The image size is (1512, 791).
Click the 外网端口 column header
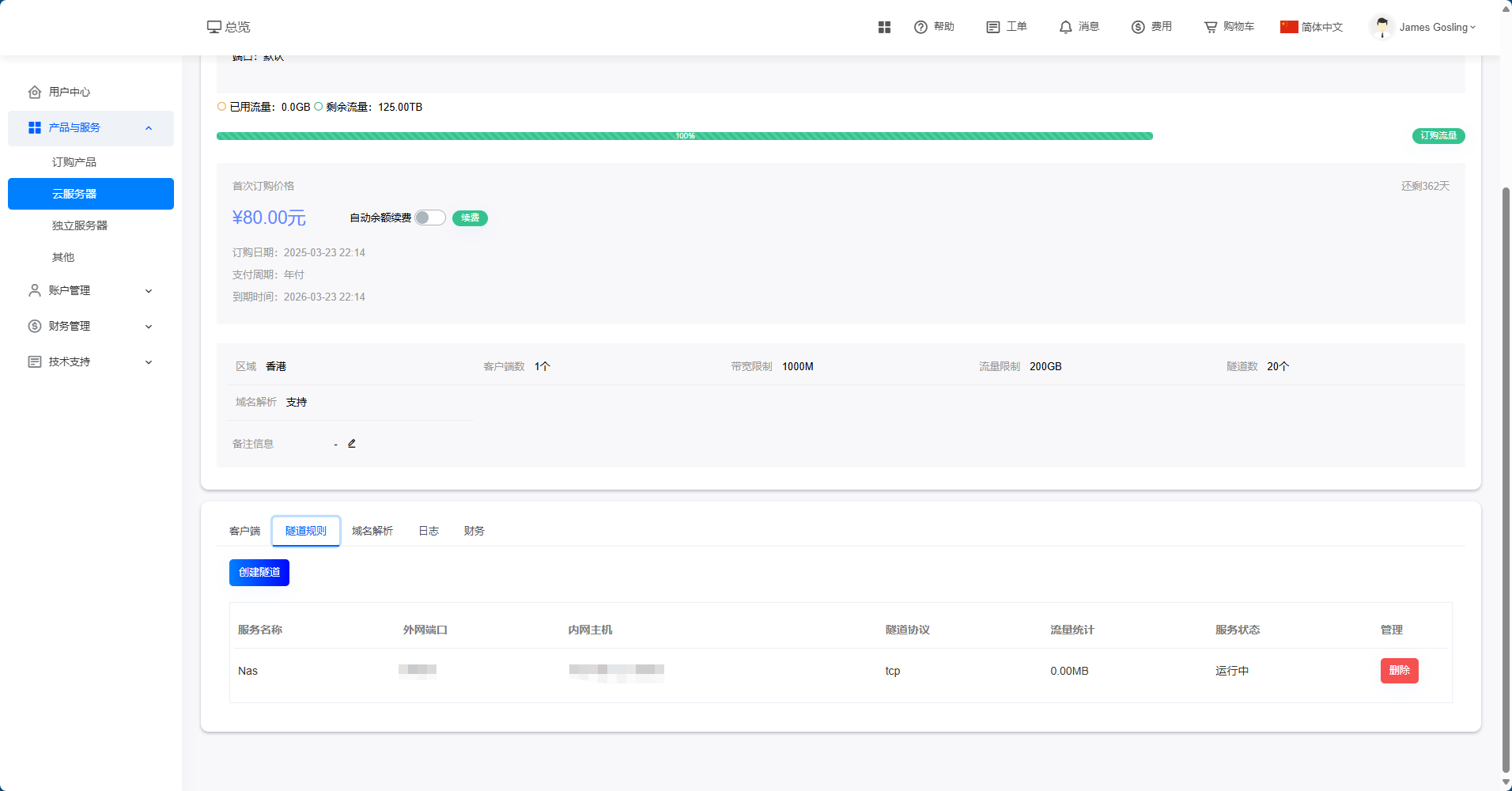[425, 630]
